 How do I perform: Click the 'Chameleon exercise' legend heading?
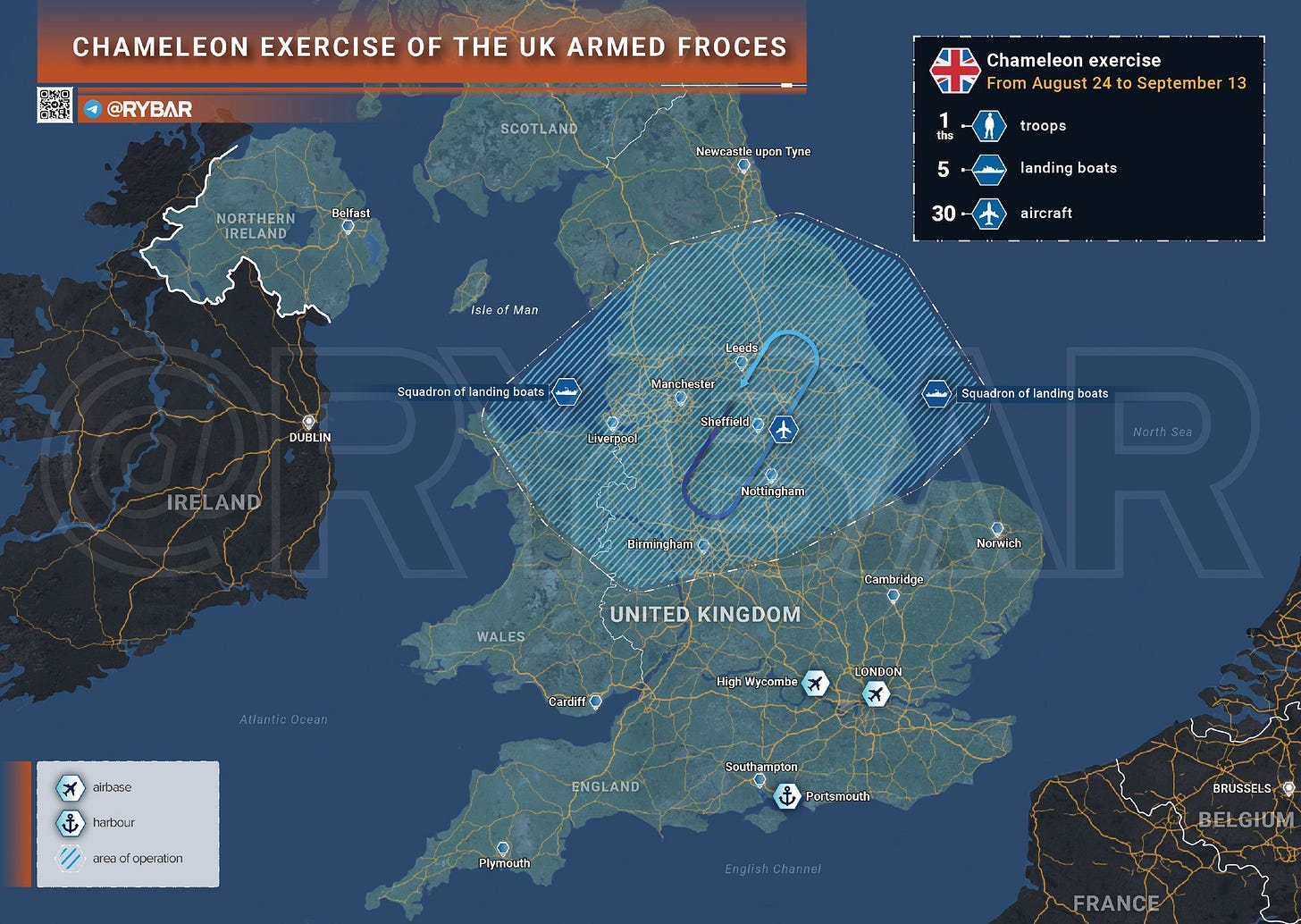point(1073,61)
